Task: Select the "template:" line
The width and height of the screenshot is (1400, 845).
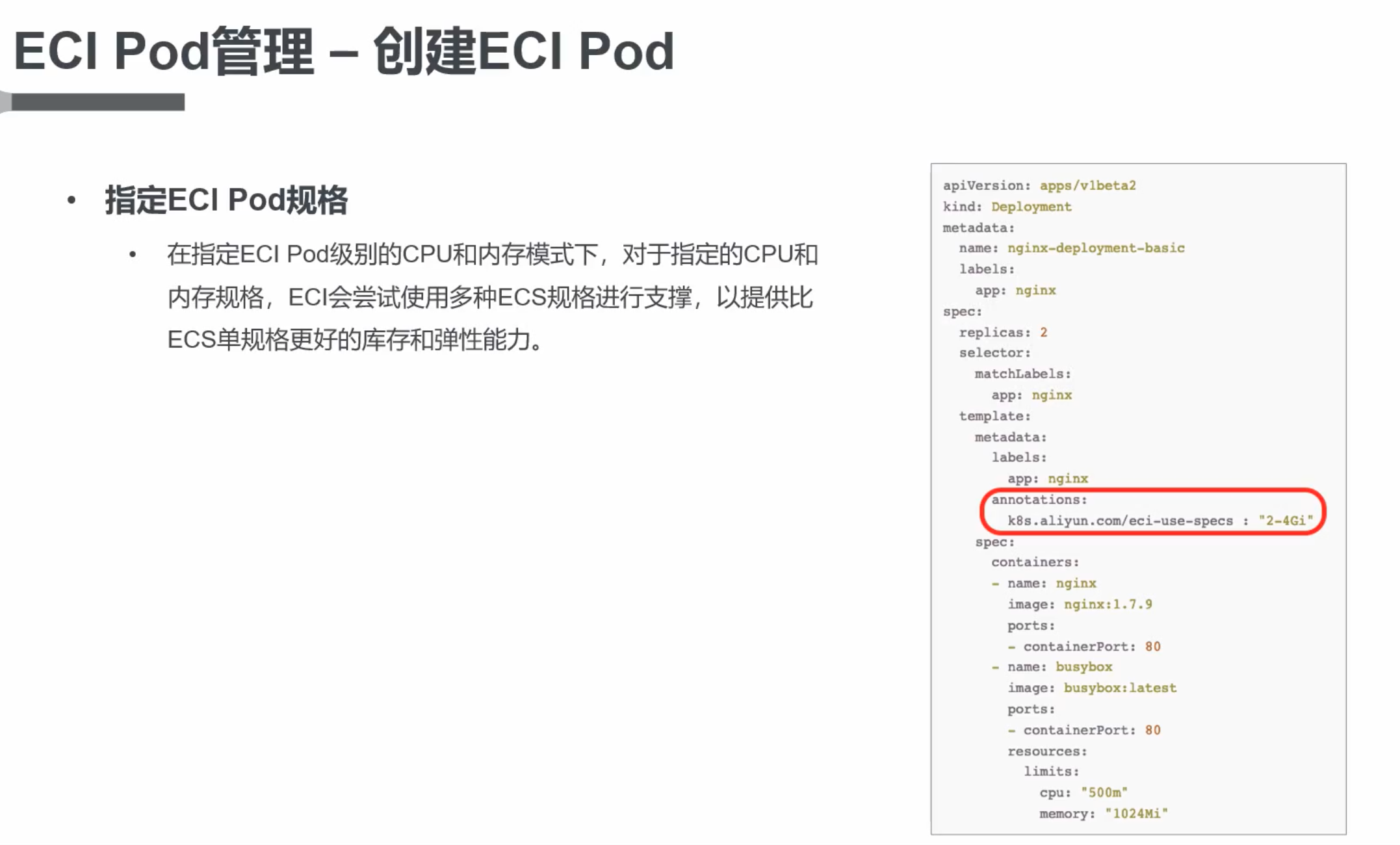Action: [x=994, y=416]
